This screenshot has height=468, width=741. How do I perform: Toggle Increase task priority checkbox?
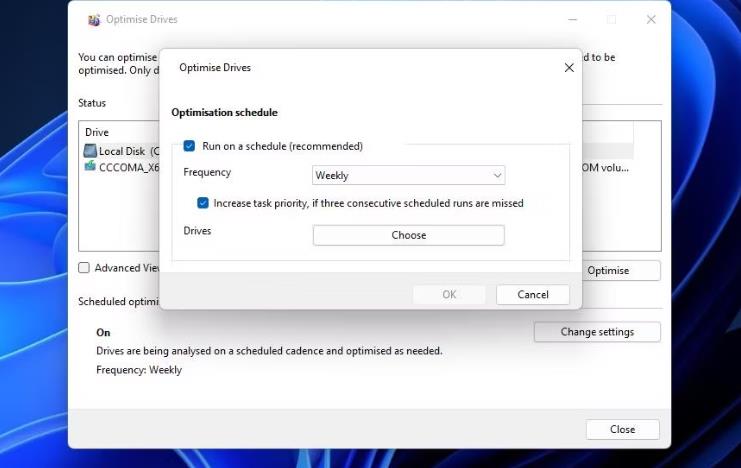pyautogui.click(x=203, y=203)
